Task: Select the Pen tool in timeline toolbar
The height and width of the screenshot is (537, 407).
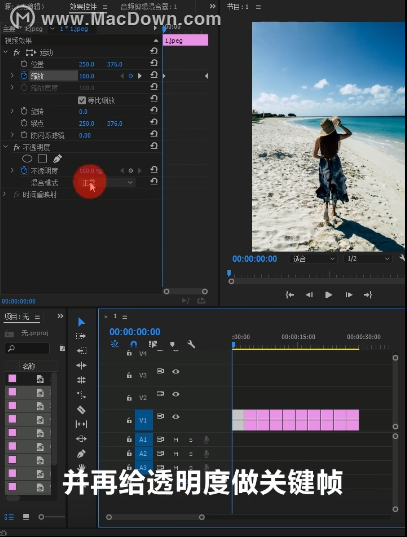Action: tap(81, 454)
